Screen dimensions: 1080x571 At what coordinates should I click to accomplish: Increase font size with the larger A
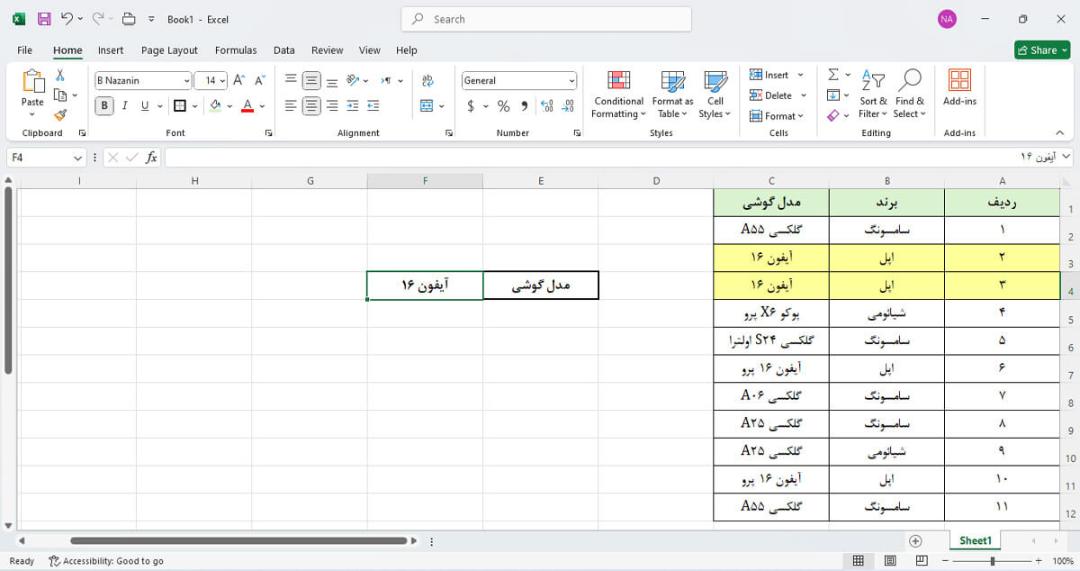pos(239,81)
